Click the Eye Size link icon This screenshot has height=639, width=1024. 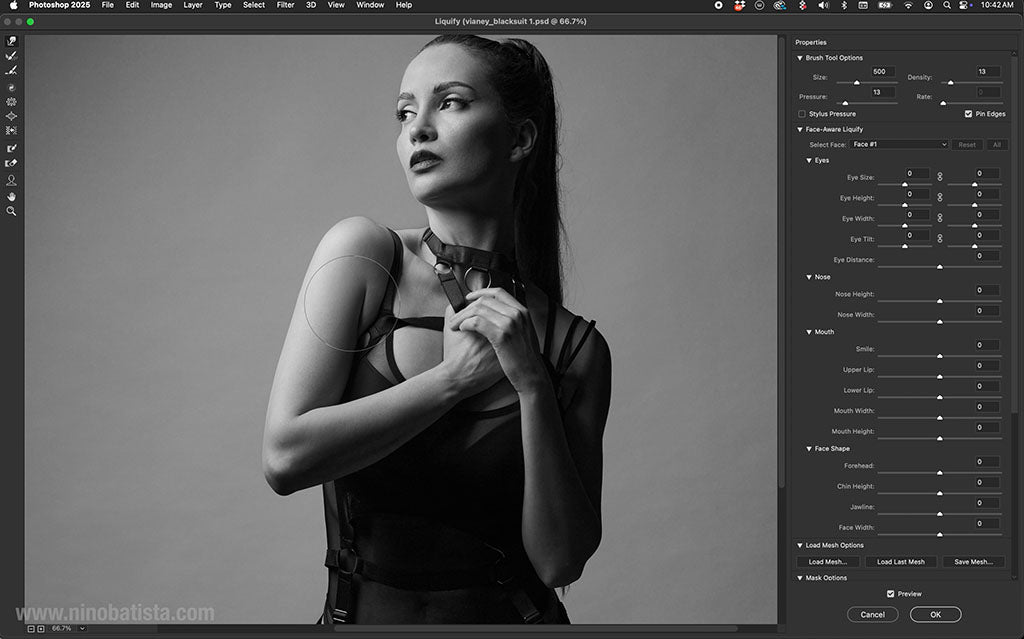(x=939, y=176)
